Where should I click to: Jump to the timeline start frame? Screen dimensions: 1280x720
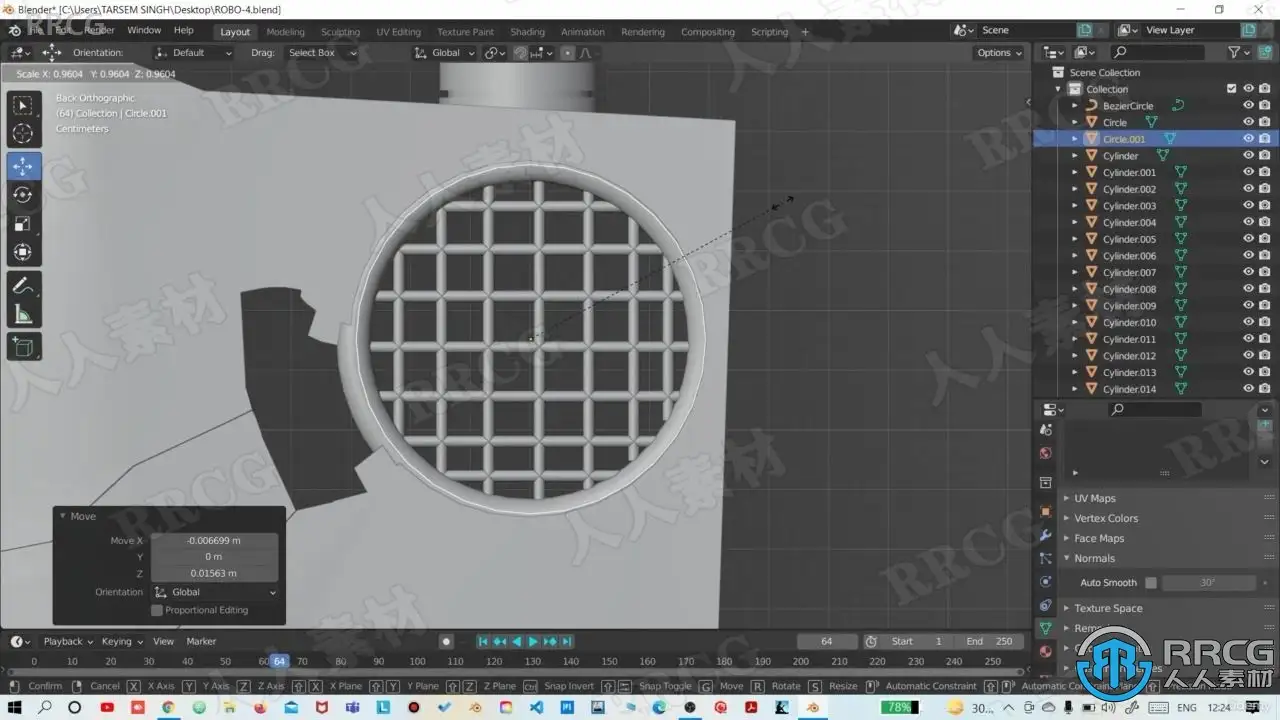pyautogui.click(x=483, y=641)
